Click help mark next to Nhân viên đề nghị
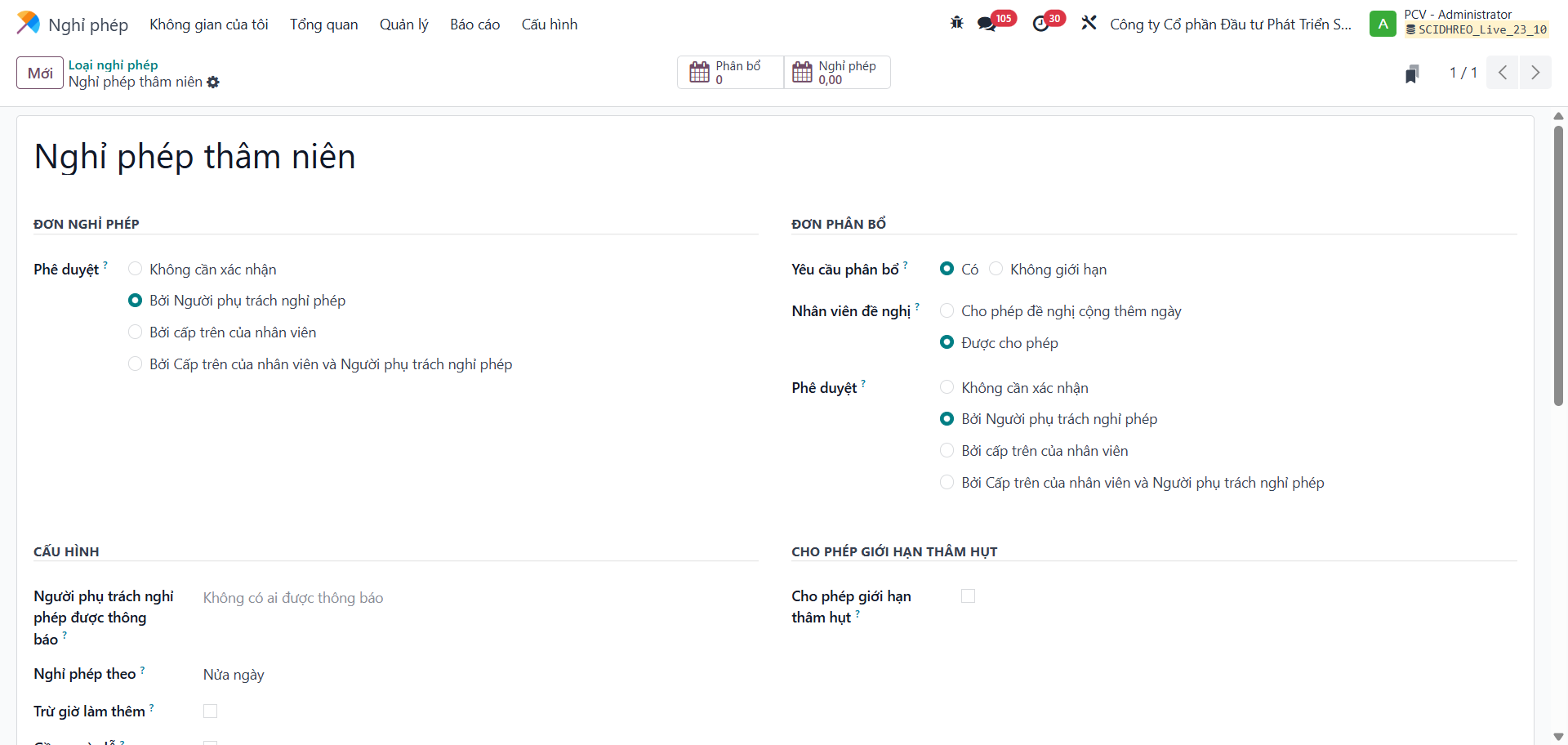Screen dimensions: 1568x745 coord(917,306)
